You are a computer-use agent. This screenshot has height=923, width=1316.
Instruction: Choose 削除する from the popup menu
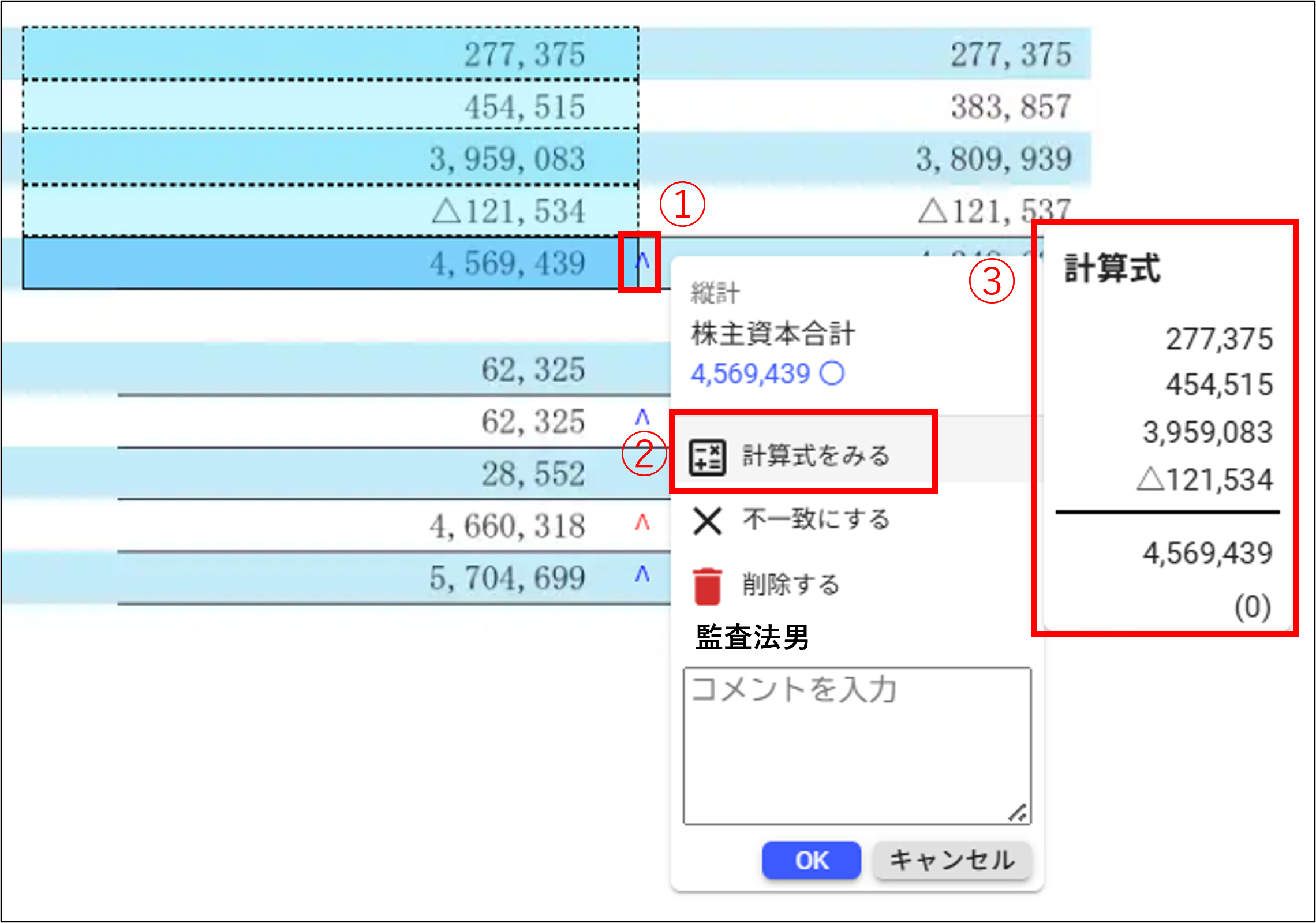tap(791, 585)
